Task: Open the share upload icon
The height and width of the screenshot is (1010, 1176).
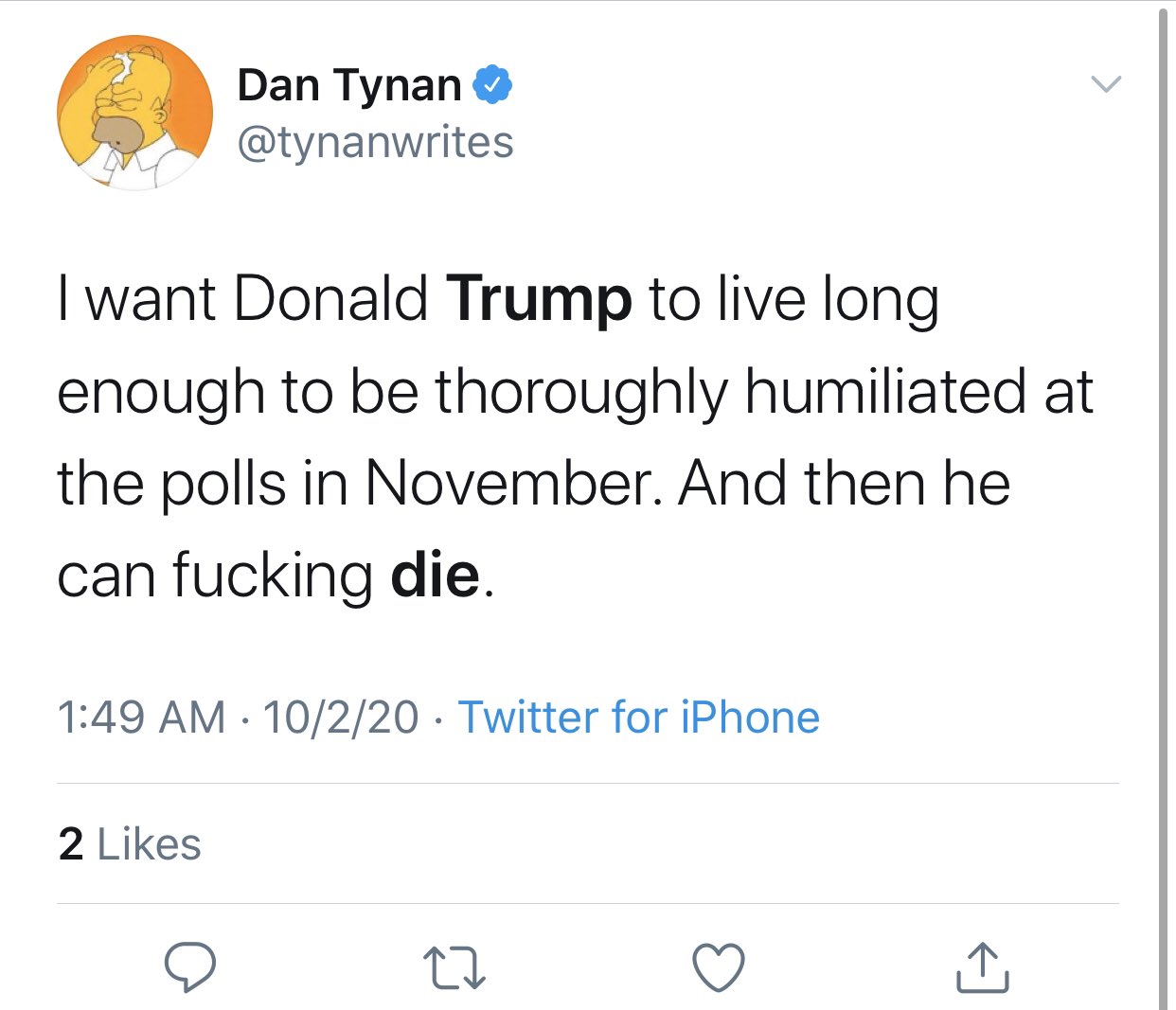Action: tap(982, 967)
